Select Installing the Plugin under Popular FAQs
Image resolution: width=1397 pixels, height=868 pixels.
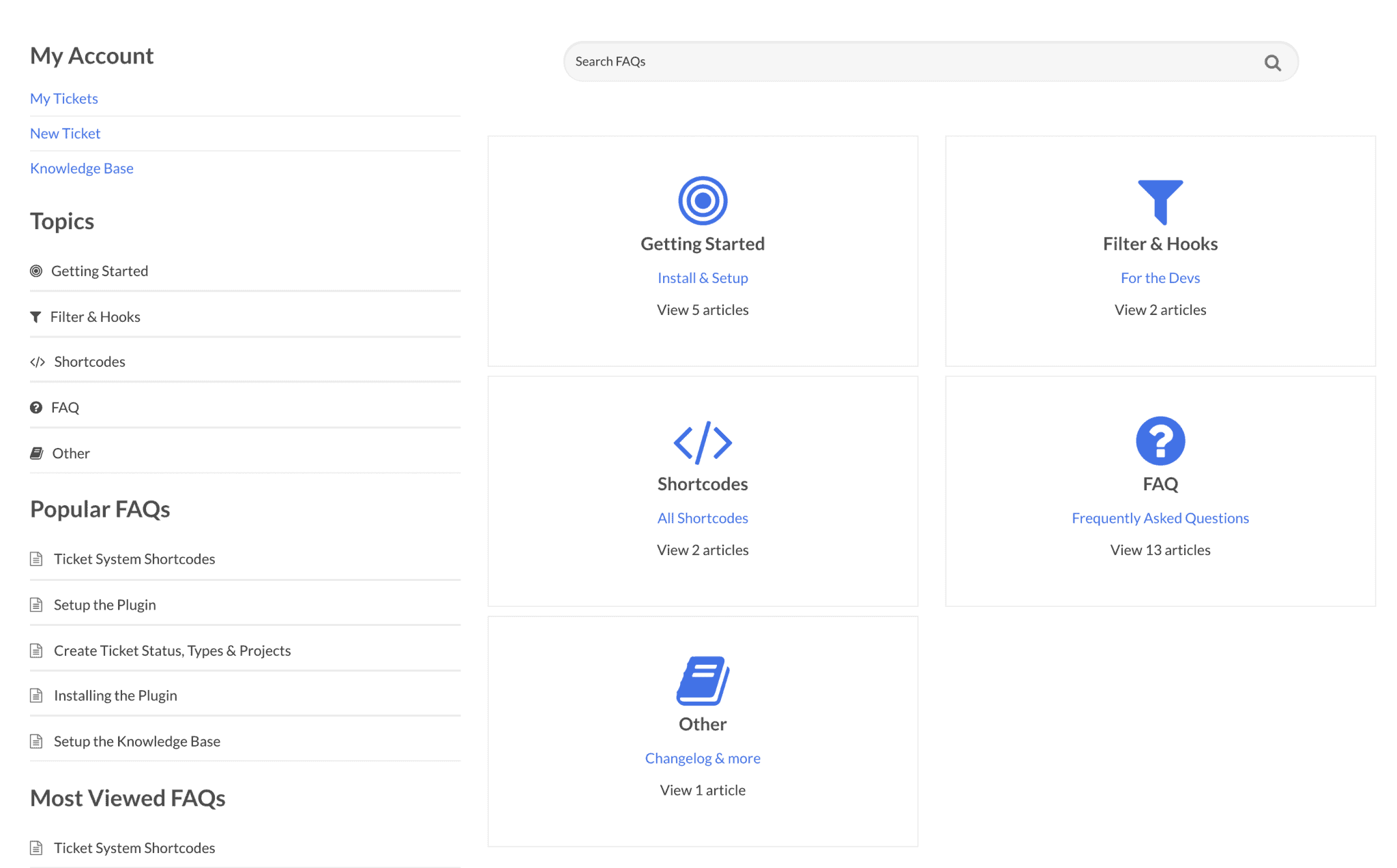(x=115, y=695)
